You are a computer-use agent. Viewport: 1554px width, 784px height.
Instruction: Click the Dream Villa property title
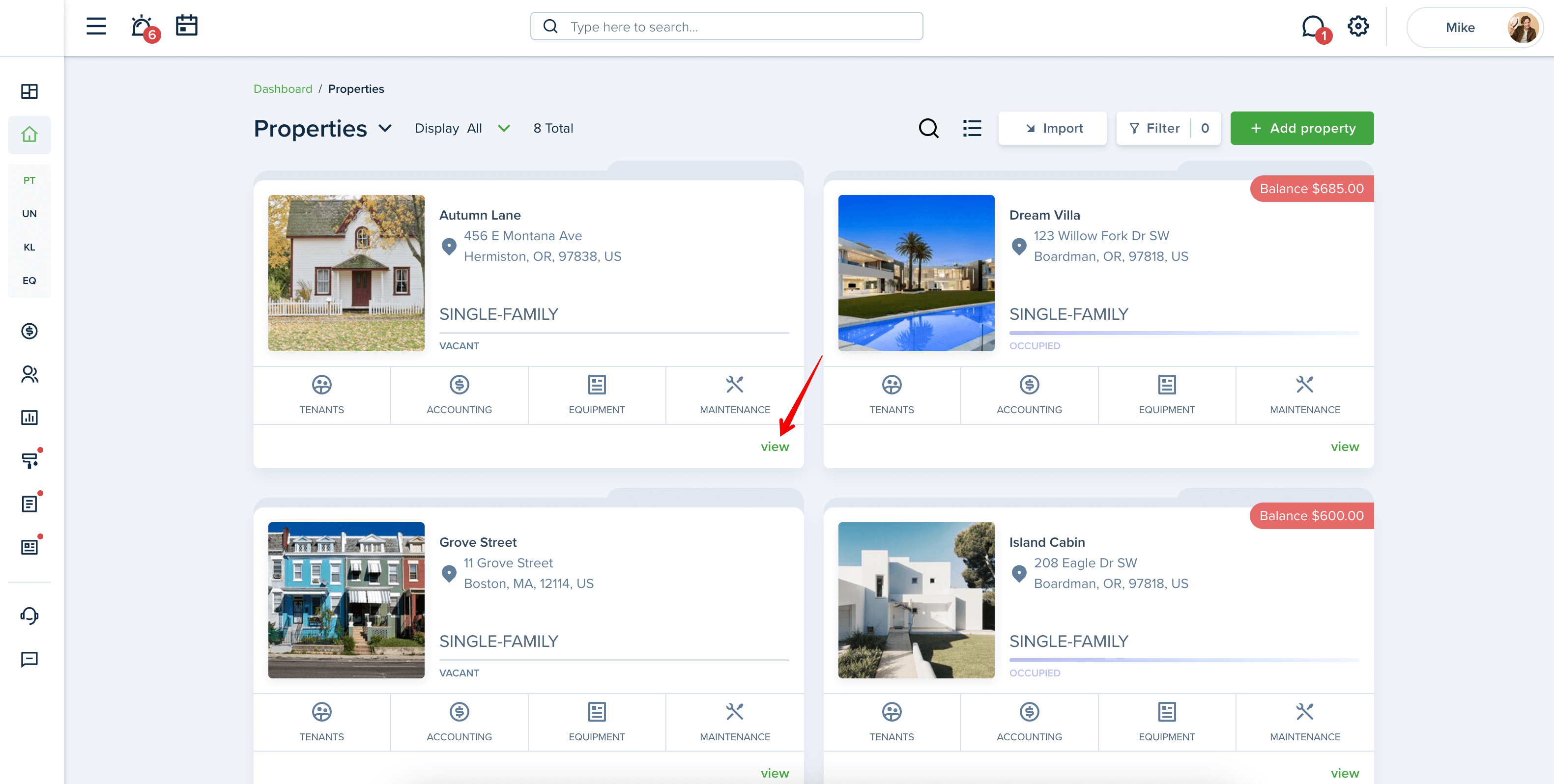click(1044, 215)
